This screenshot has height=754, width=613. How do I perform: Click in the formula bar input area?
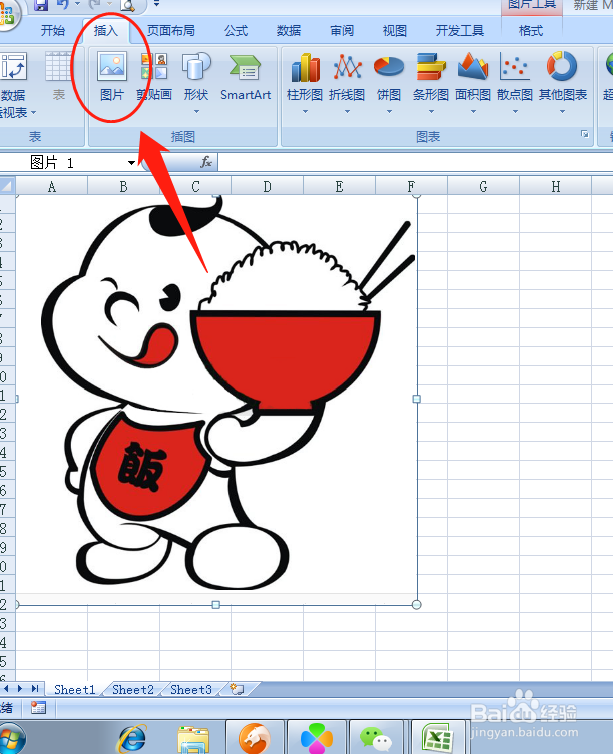[x=415, y=163]
